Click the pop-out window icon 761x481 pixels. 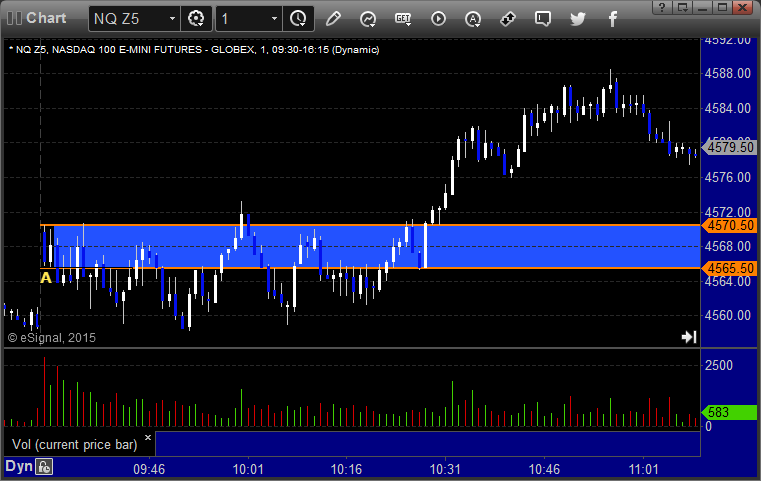tap(683, 7)
